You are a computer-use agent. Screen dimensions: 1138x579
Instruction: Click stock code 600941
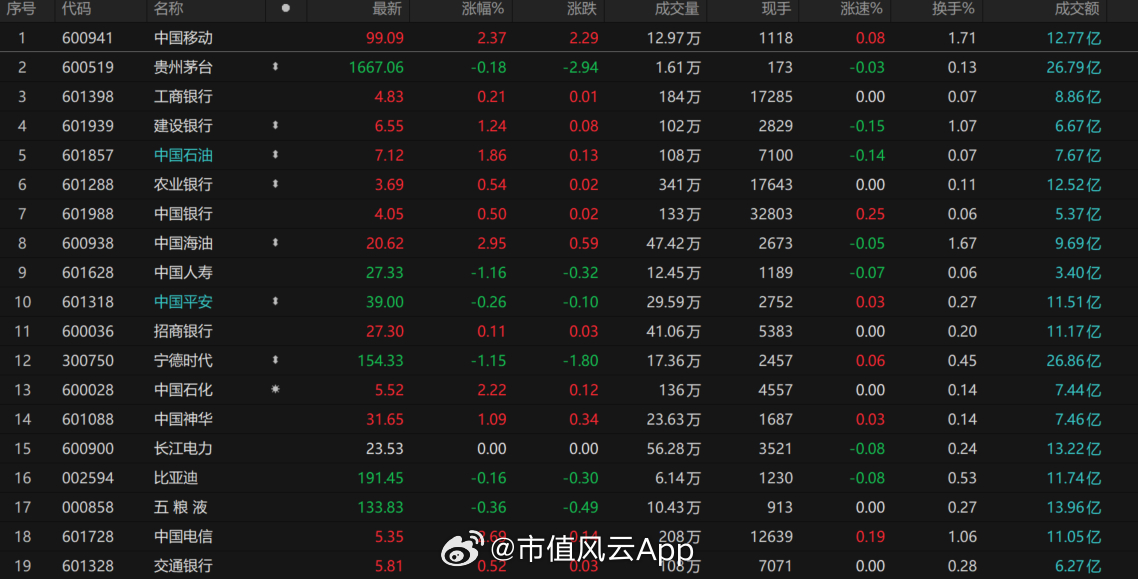pyautogui.click(x=88, y=38)
